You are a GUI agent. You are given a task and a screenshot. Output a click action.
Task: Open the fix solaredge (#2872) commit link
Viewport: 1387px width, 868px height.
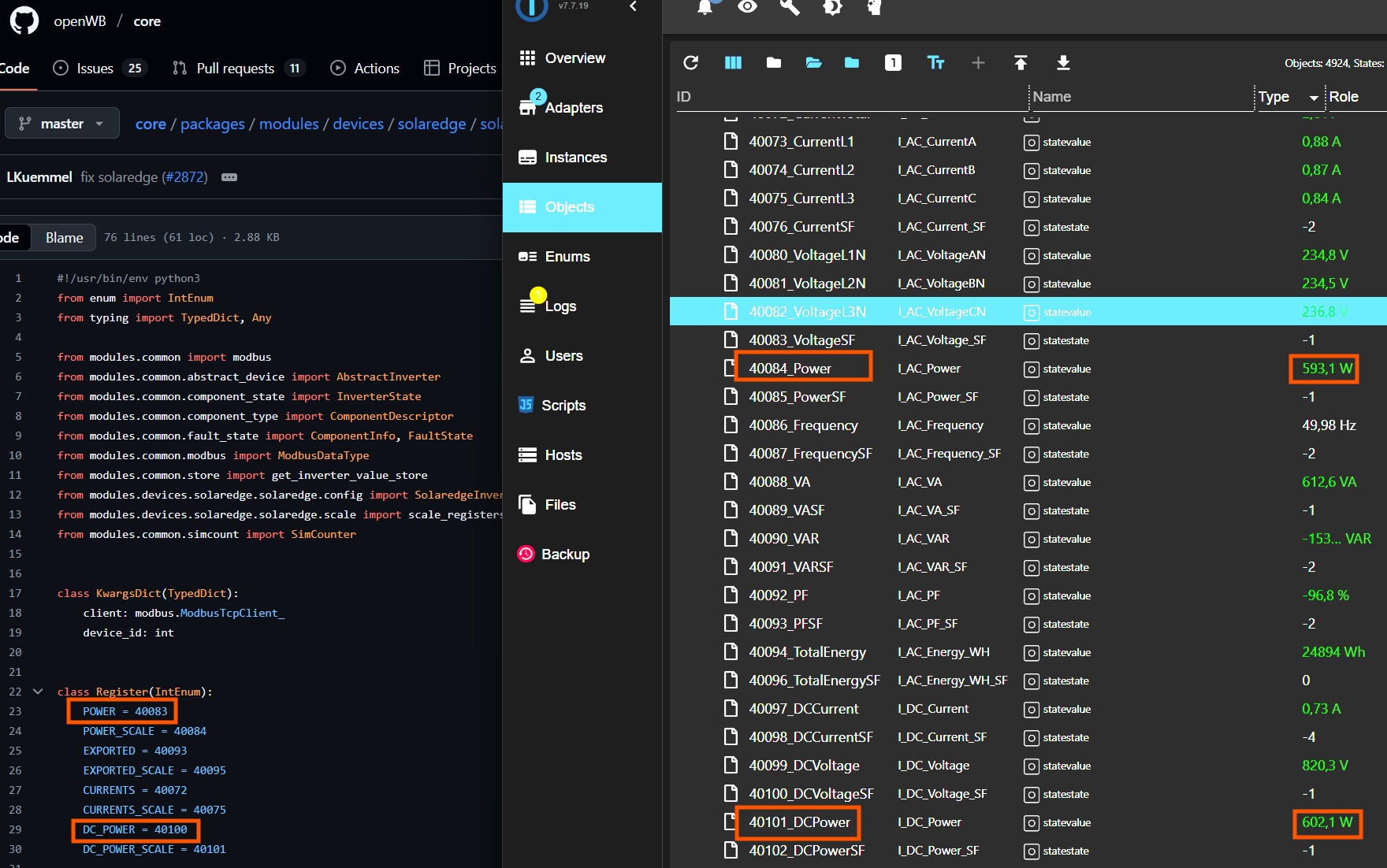(144, 176)
